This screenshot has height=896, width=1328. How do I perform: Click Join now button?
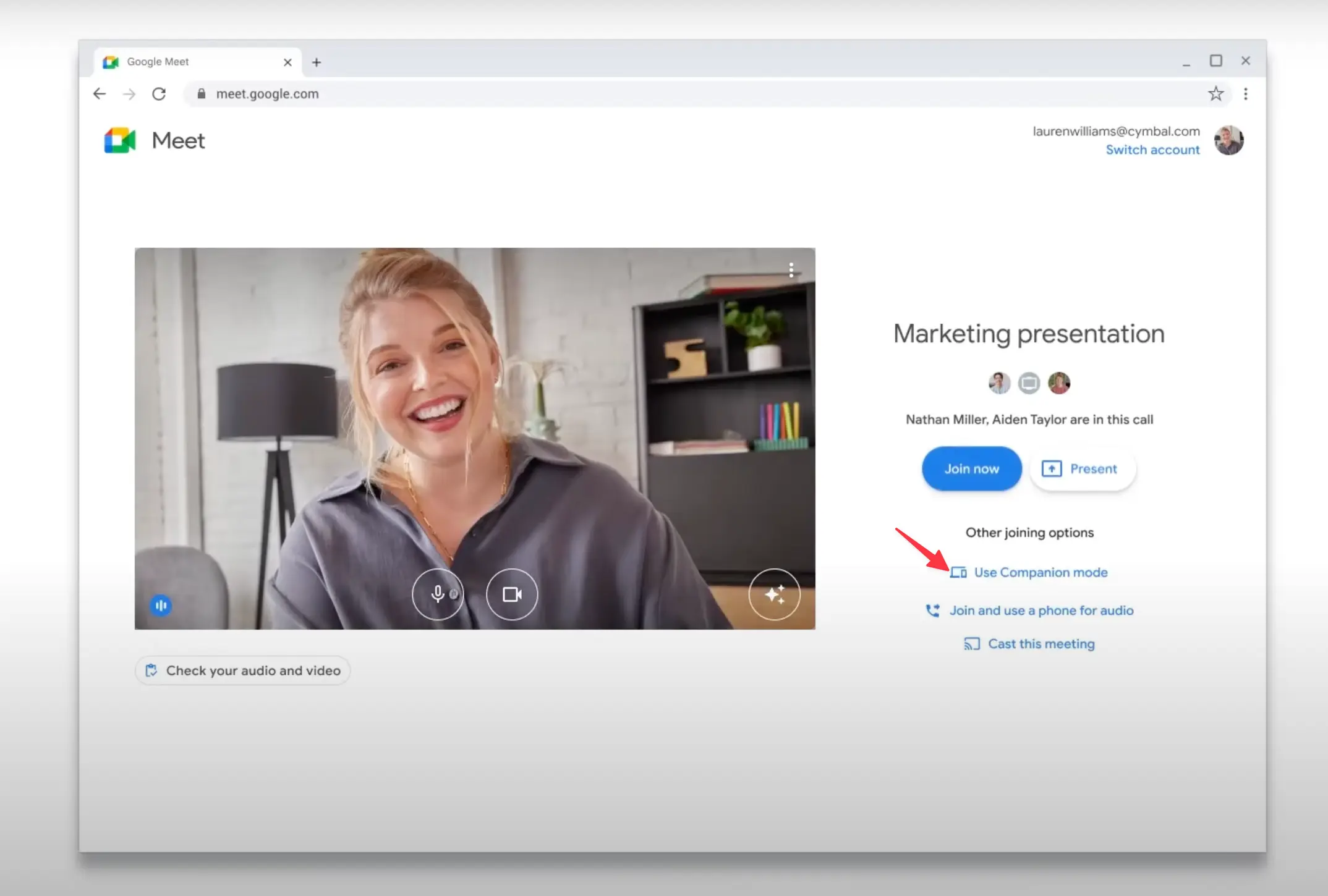tap(971, 468)
